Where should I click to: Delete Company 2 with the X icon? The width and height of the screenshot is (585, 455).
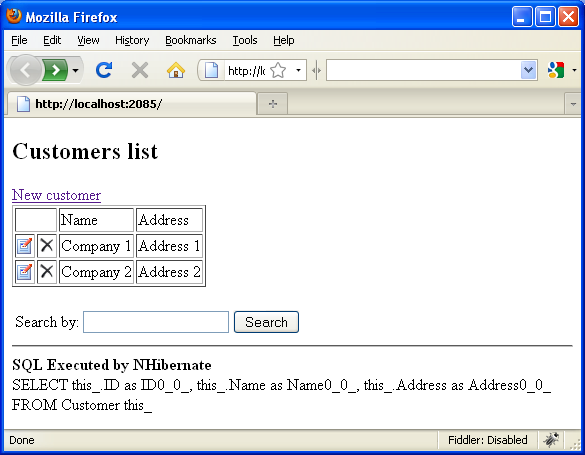point(47,272)
